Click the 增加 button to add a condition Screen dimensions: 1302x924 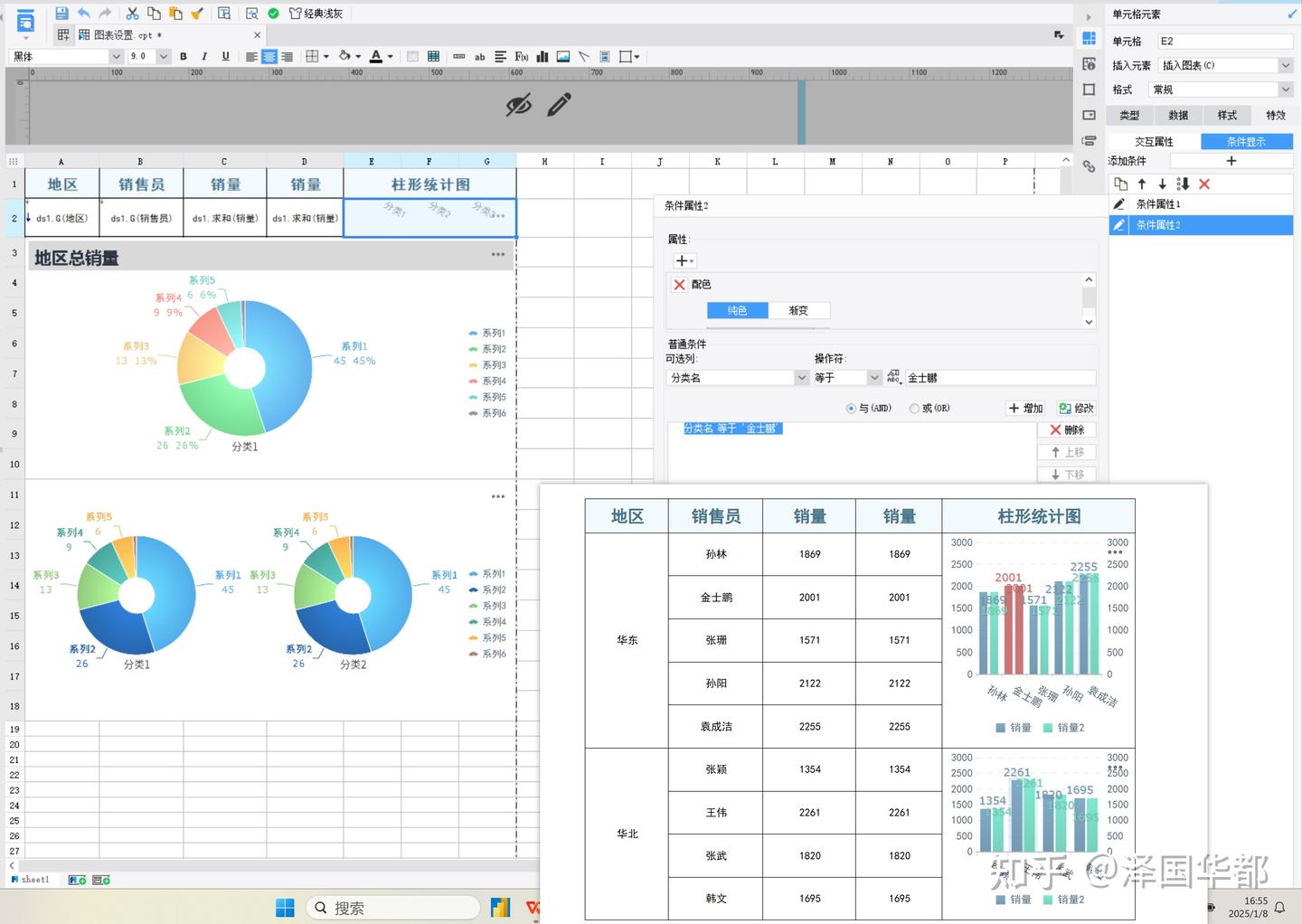point(1025,408)
